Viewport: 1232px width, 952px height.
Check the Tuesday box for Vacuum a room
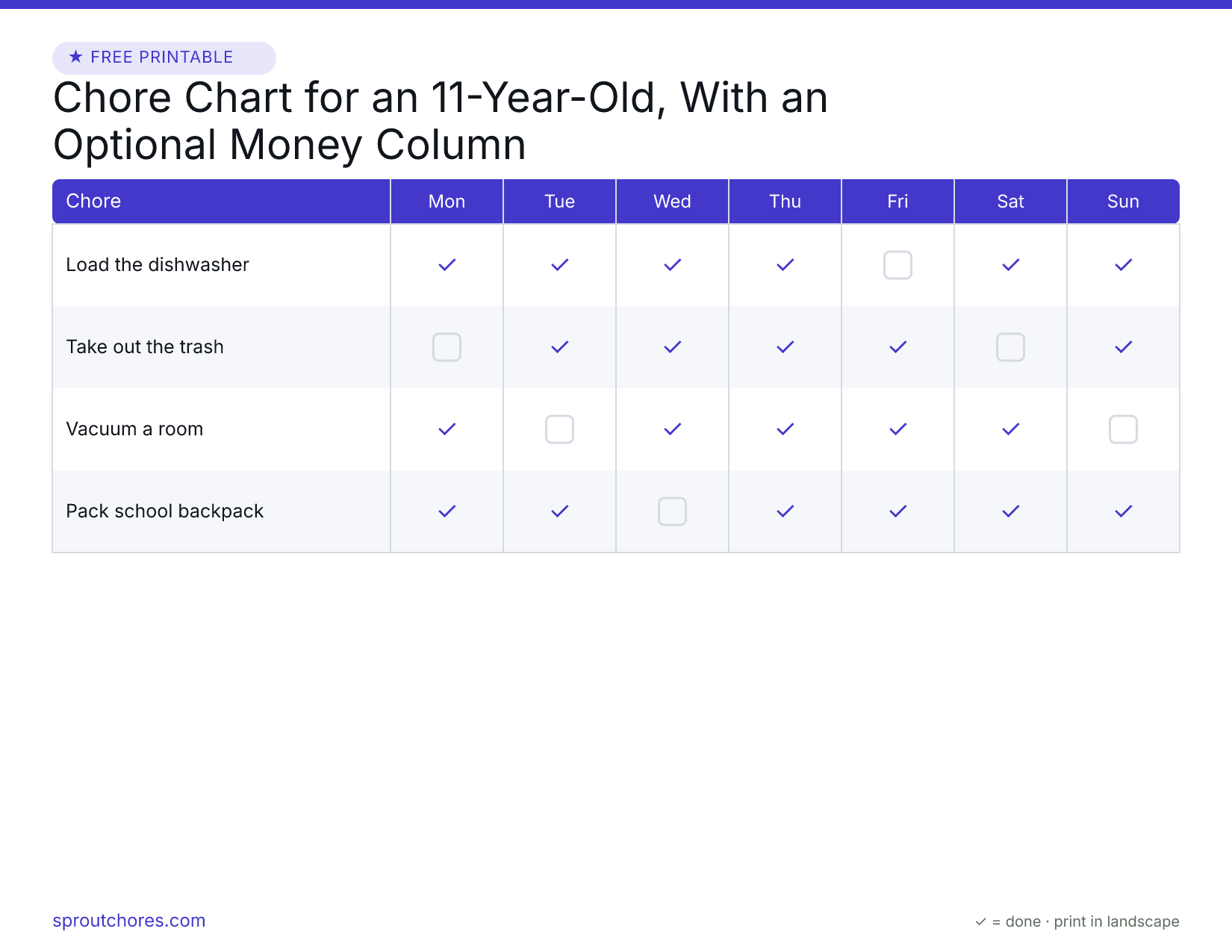tap(559, 429)
